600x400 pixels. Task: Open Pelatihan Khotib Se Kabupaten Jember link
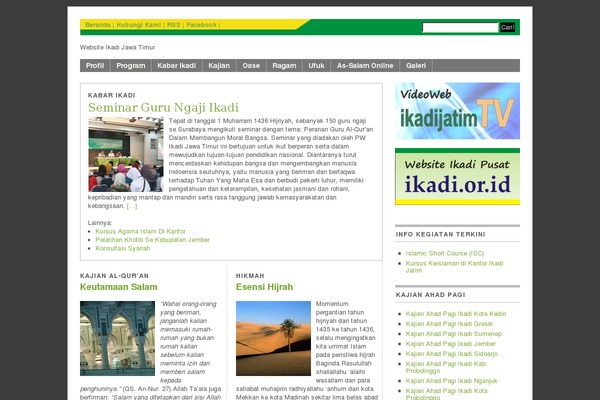pyautogui.click(x=152, y=240)
